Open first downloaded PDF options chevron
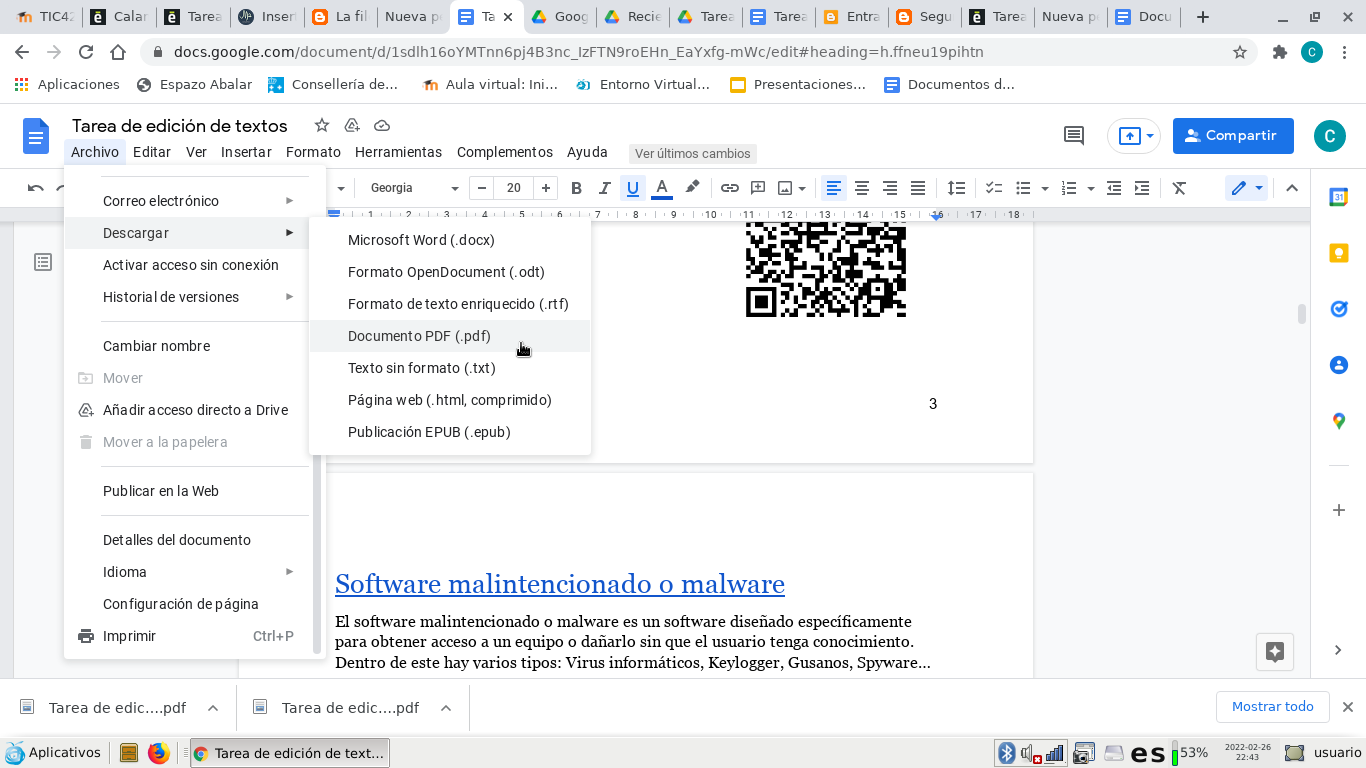The height and width of the screenshot is (768, 1366). tap(213, 708)
